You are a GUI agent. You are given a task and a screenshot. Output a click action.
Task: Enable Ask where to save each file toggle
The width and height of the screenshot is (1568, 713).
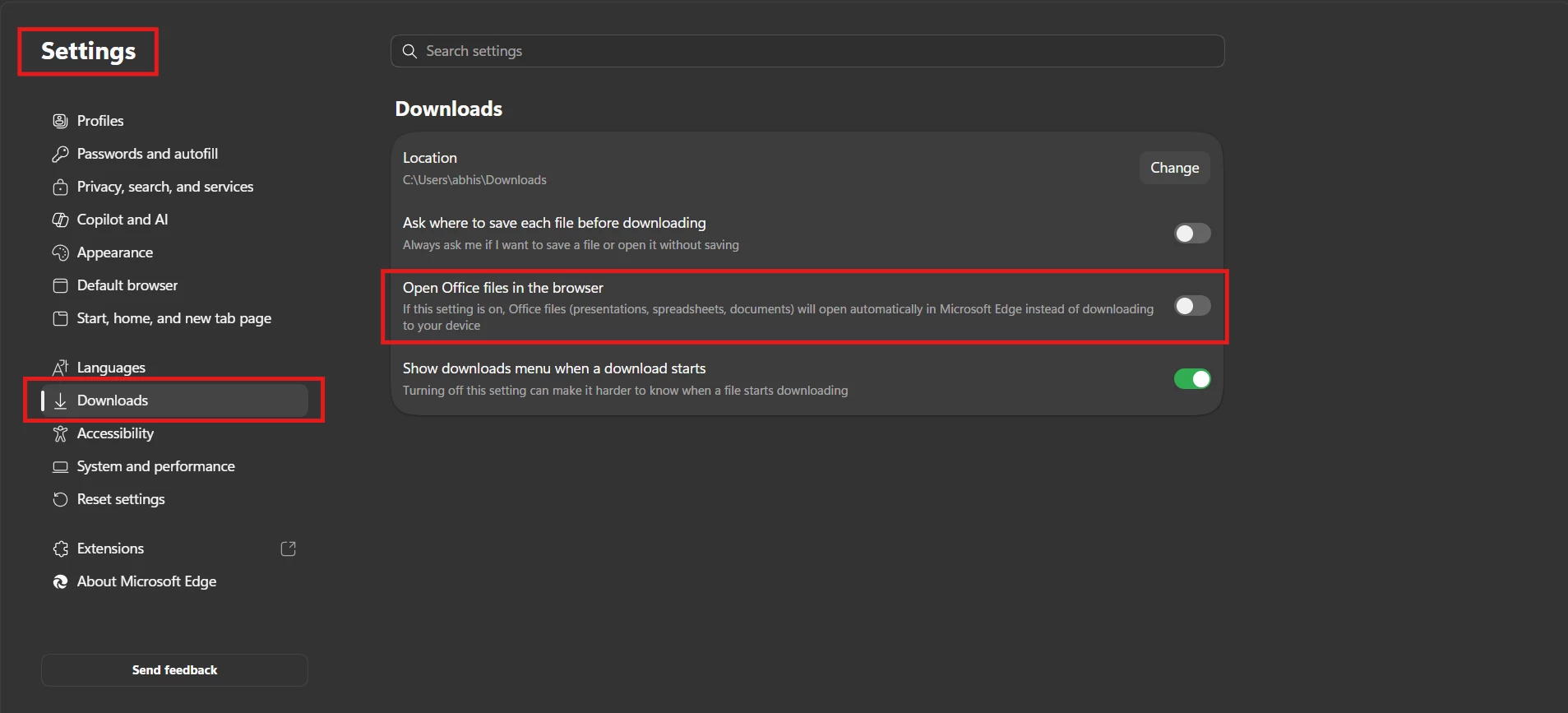(1192, 234)
